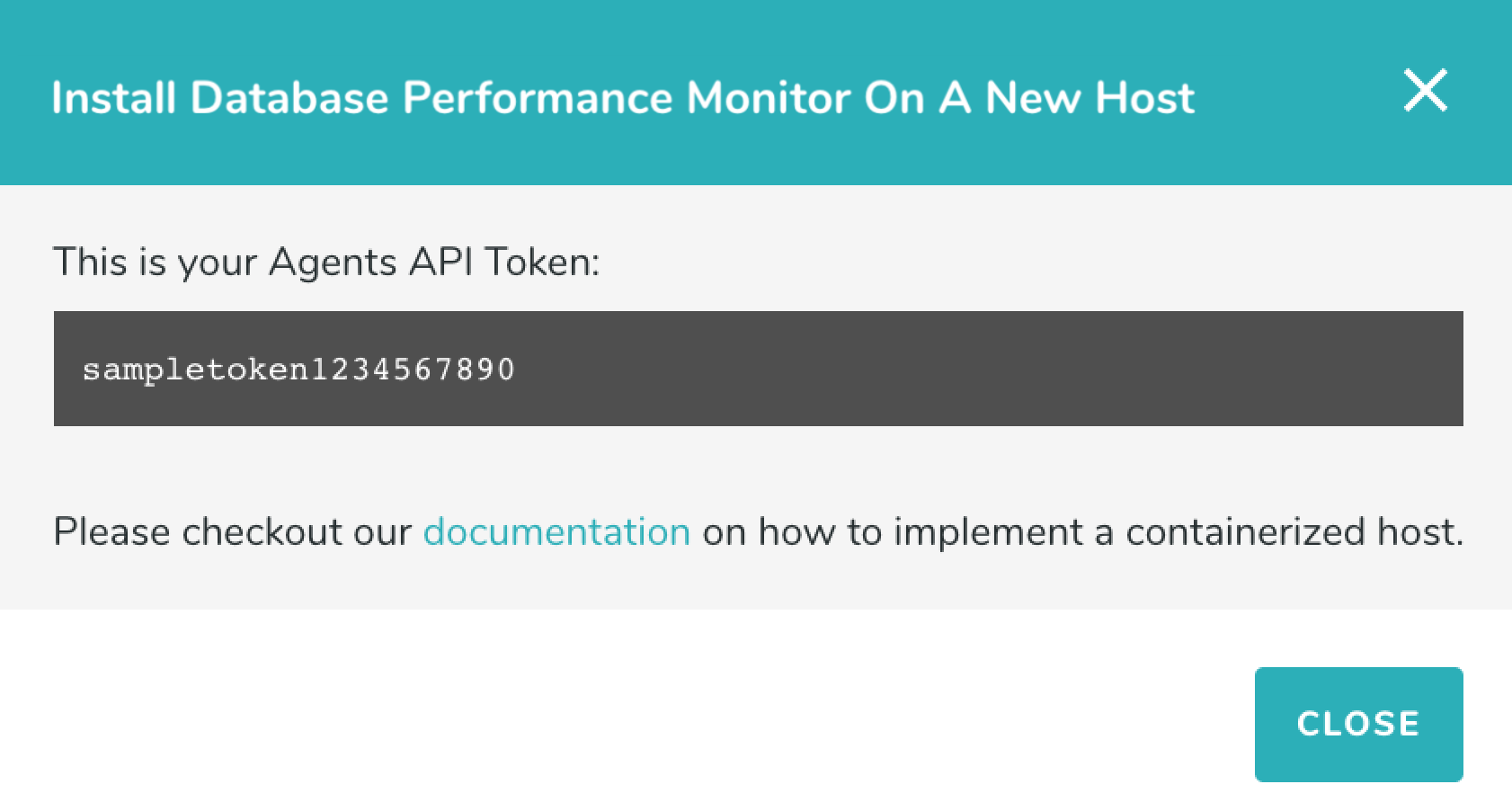
Task: Click the words "on how to"
Action: (792, 531)
